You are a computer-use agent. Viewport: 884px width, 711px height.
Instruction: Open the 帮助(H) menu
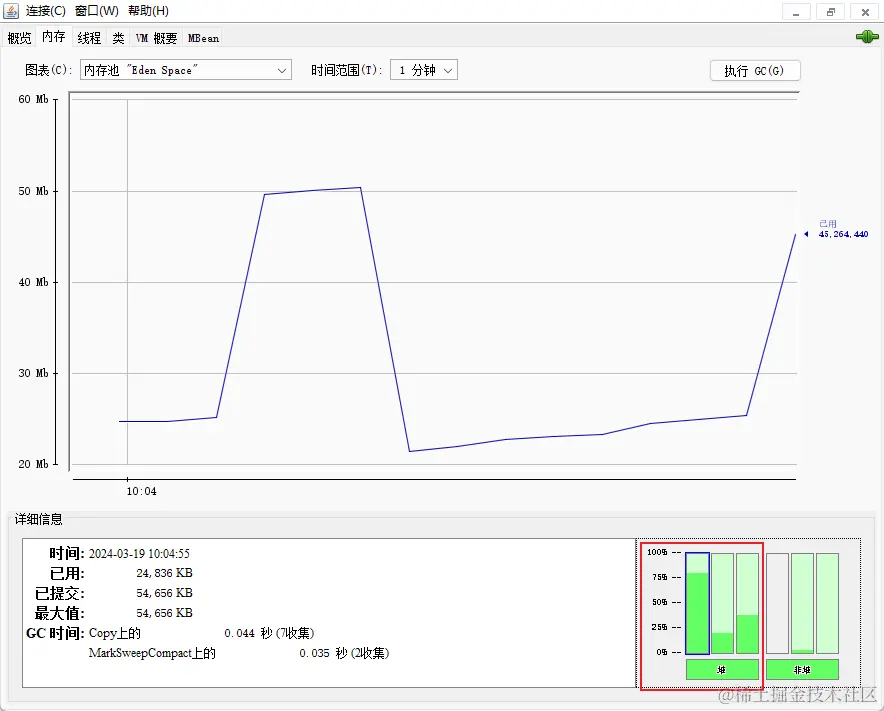coord(148,11)
